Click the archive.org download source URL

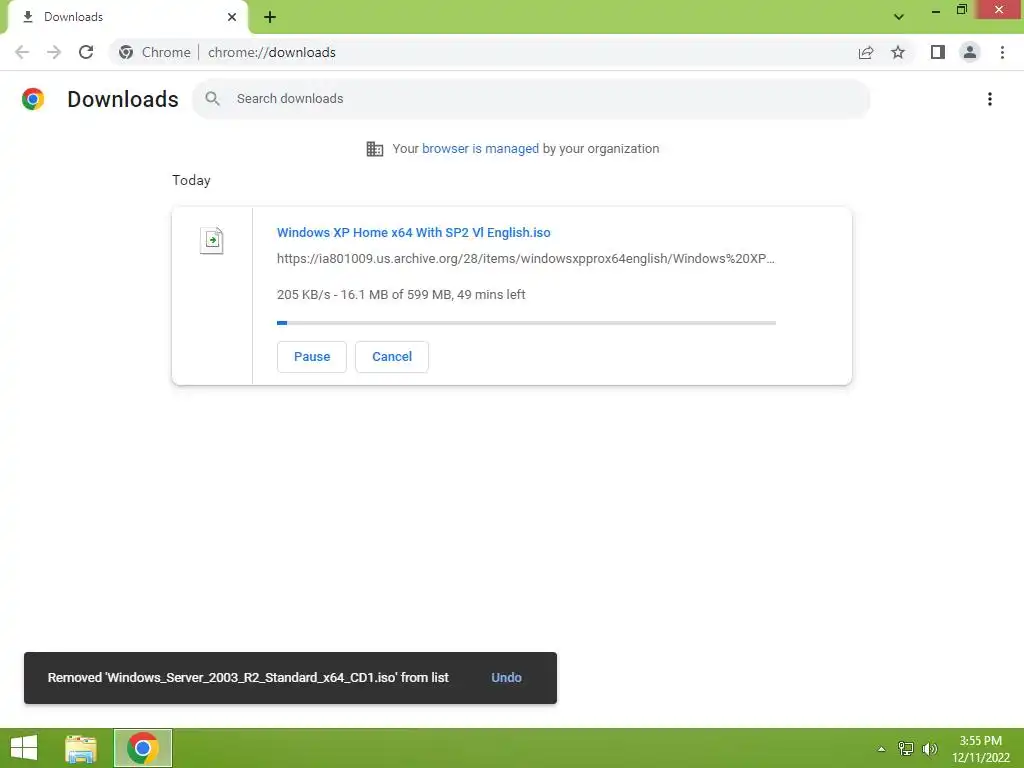pos(526,259)
